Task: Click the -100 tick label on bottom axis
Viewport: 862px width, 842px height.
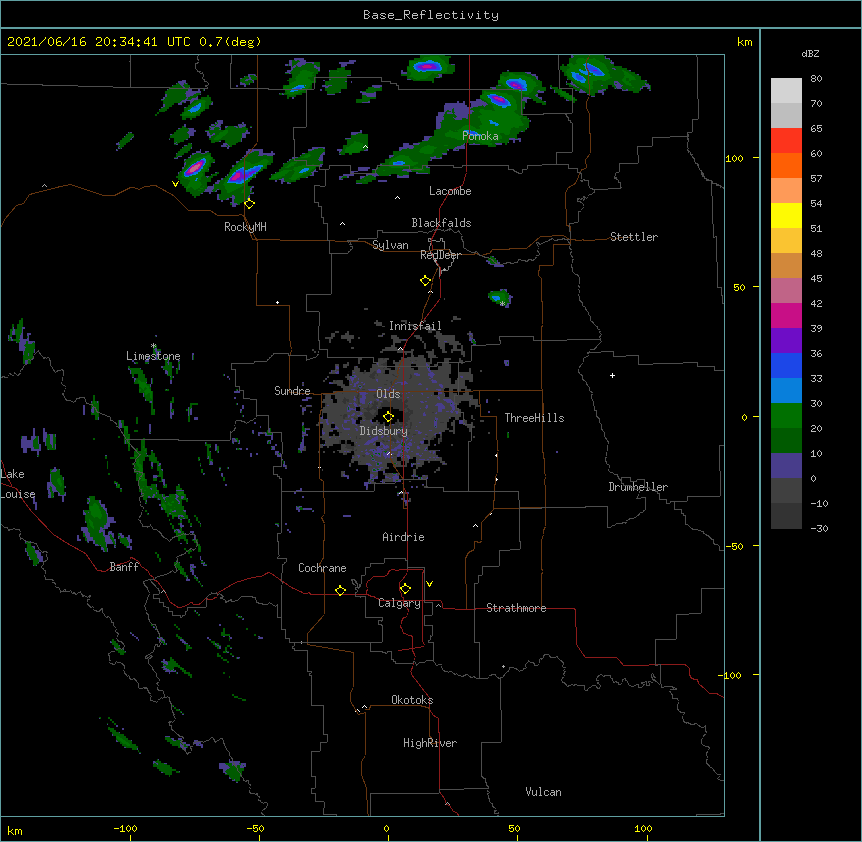Action: point(126,828)
